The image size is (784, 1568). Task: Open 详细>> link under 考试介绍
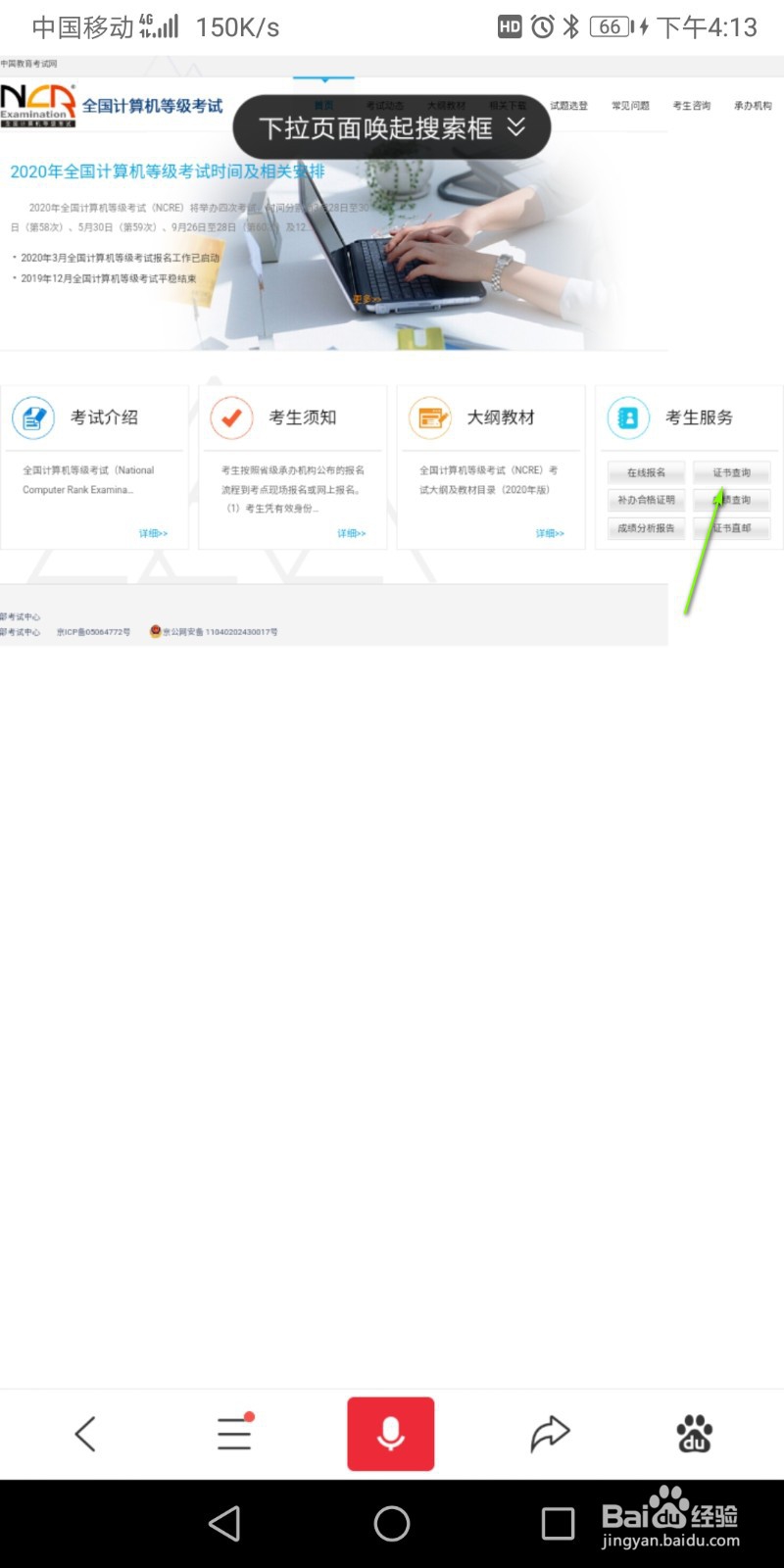point(153,533)
